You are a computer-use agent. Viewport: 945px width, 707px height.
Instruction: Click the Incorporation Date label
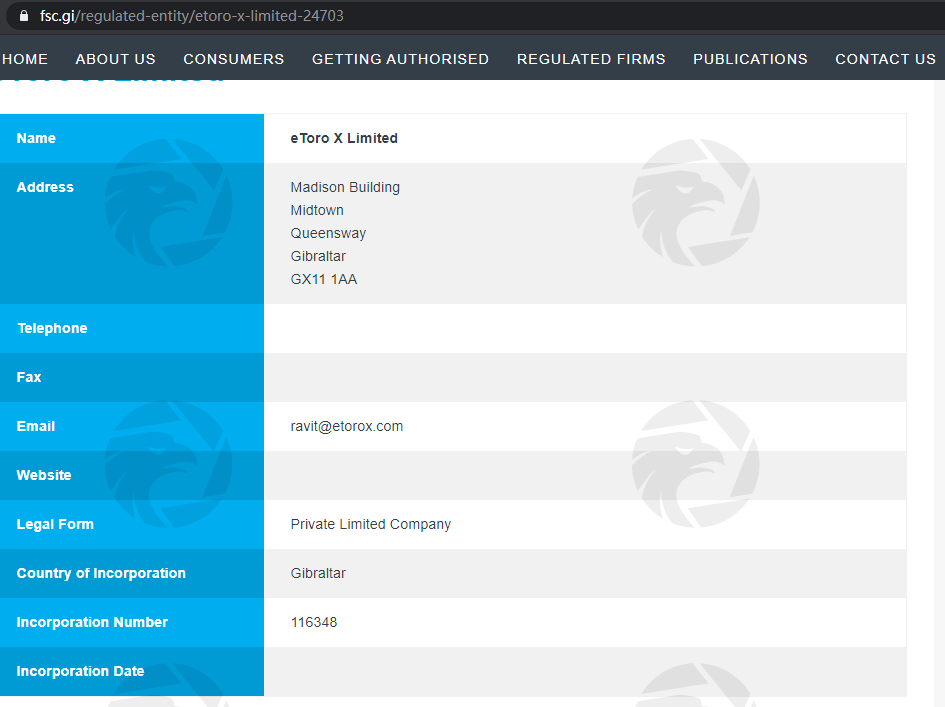point(80,671)
